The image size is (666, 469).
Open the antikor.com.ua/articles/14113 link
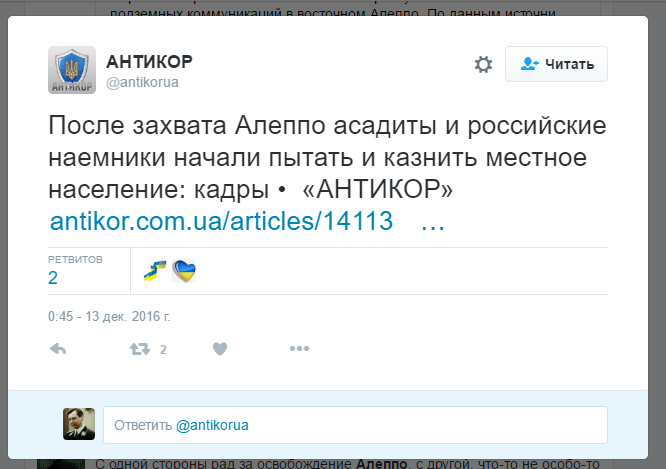click(221, 221)
